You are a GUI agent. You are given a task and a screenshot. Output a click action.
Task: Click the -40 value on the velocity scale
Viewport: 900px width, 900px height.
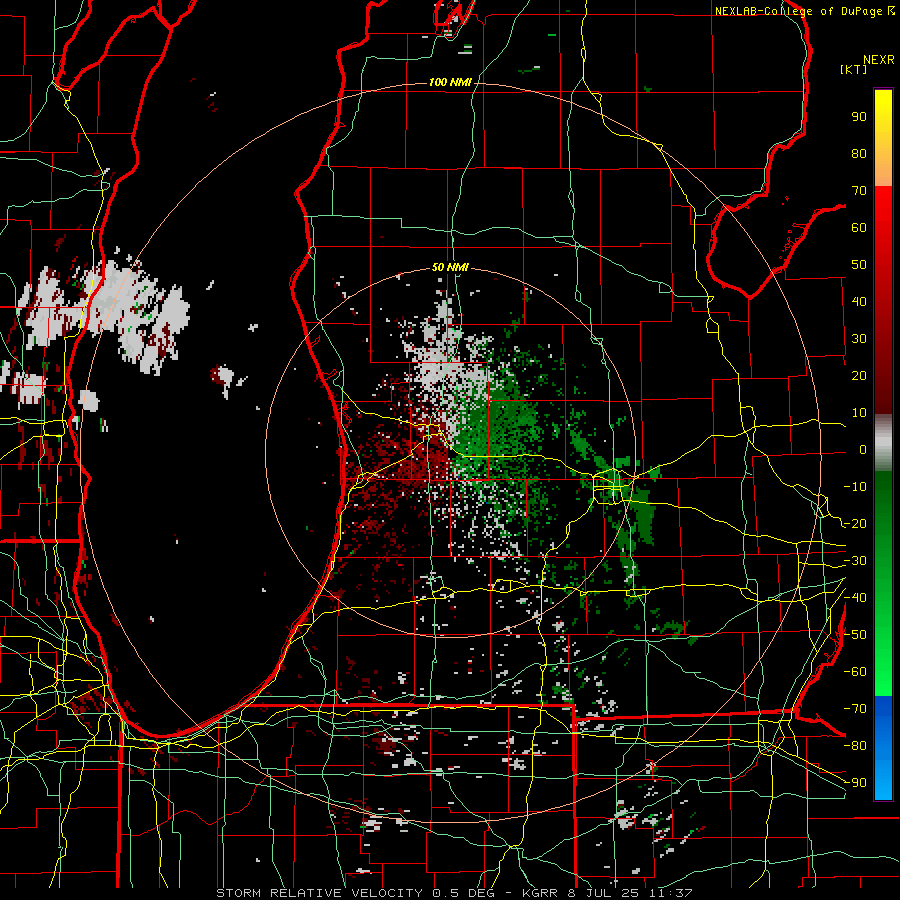[x=855, y=598]
